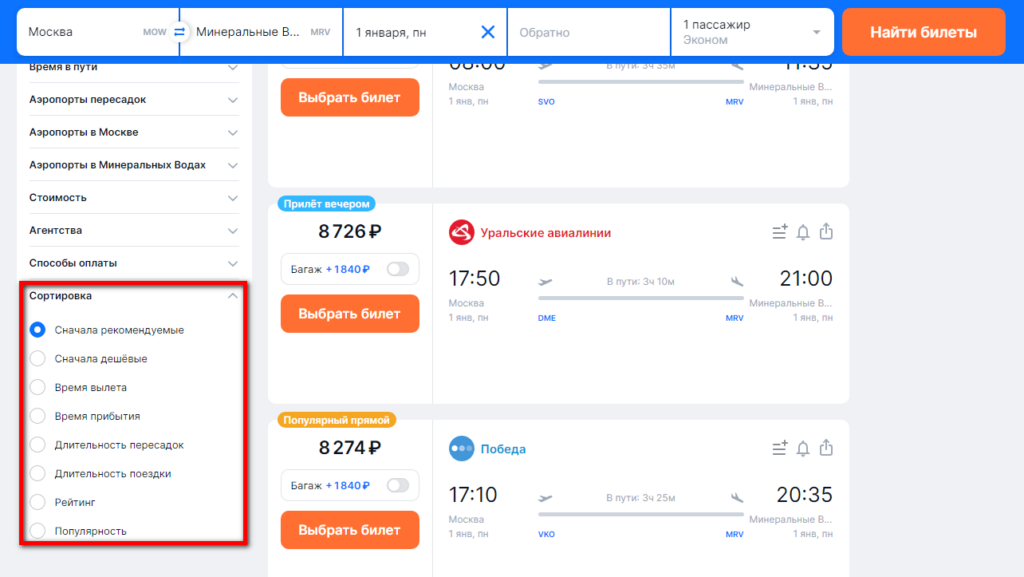Add Победа flight to comparison list
Screen dimensions: 1024x577
(780, 449)
